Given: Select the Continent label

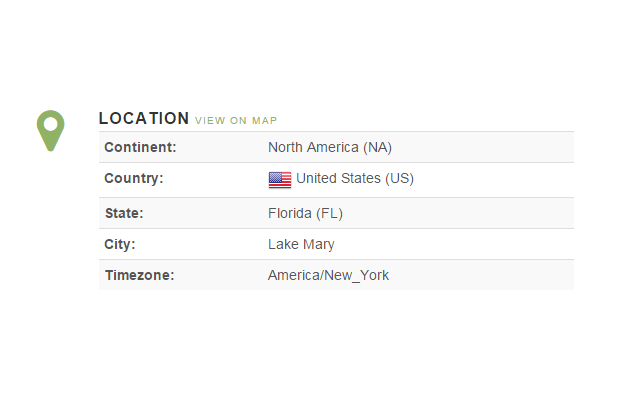Looking at the screenshot, I should point(140,147).
